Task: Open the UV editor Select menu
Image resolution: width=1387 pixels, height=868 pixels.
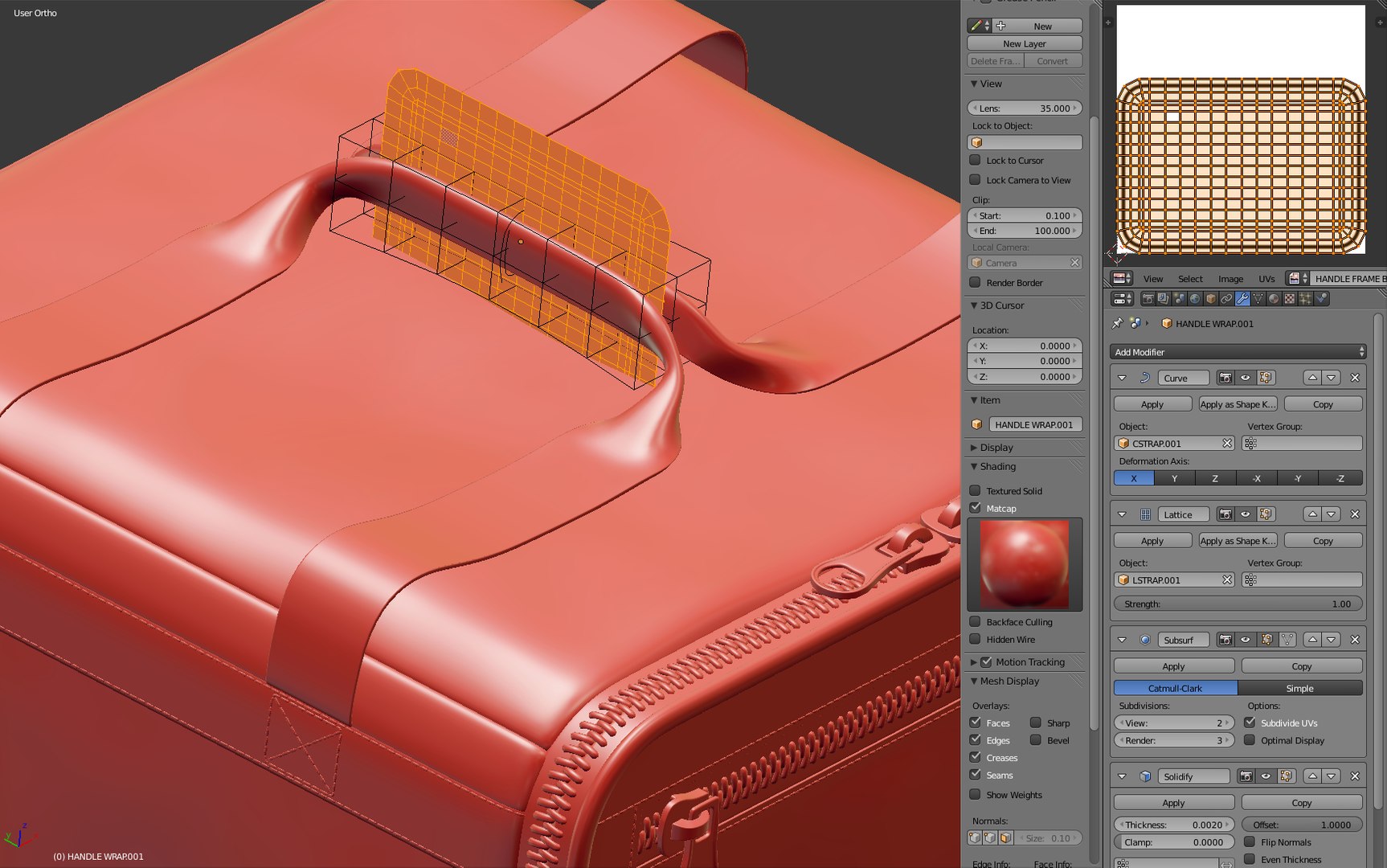Action: [x=1190, y=279]
